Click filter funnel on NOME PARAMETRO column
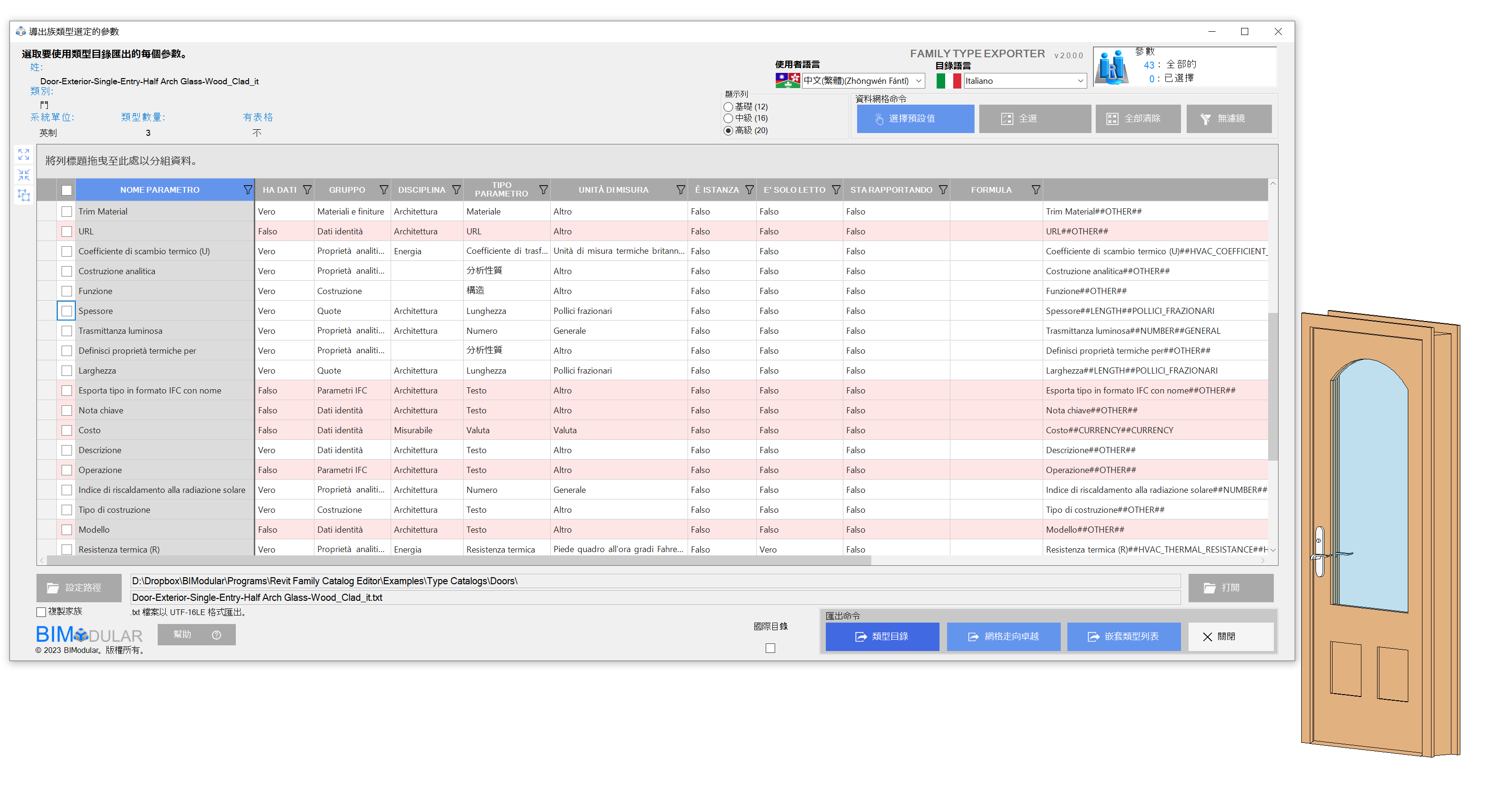This screenshot has height=812, width=1503. 247,189
